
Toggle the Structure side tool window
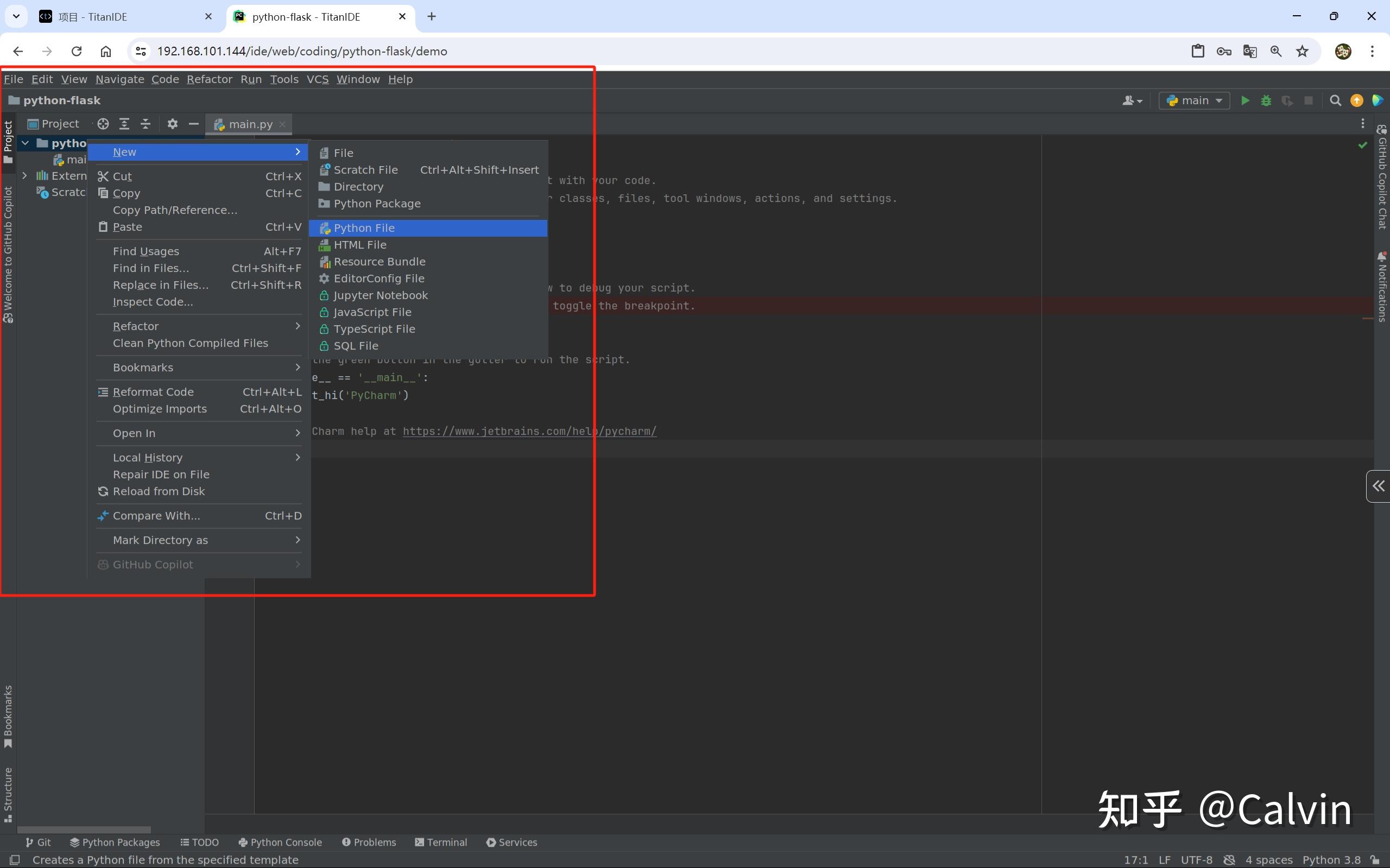pos(8,794)
